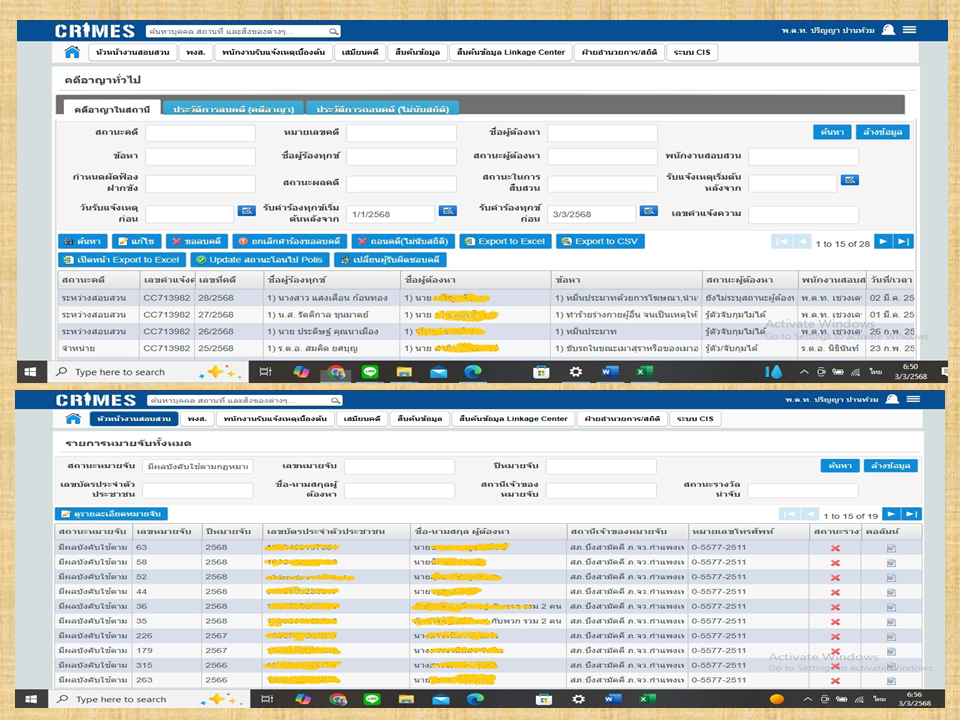Click calendar icon beside the 1/1/2568 date

tap(447, 211)
